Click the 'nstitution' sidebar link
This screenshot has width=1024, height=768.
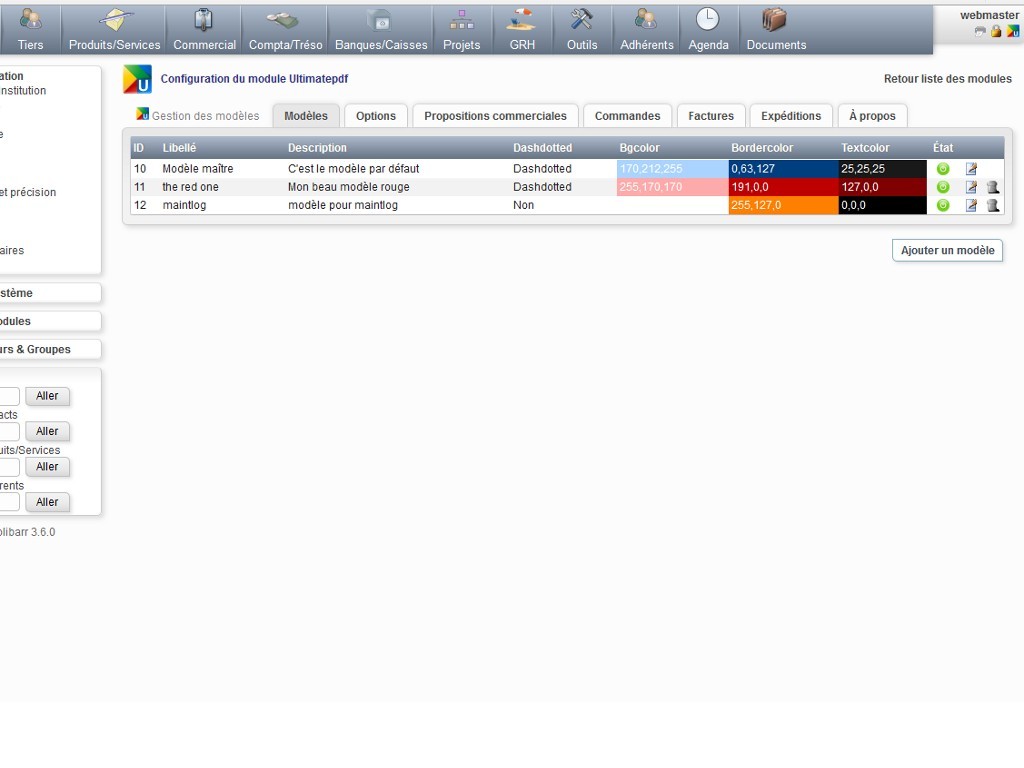23,90
